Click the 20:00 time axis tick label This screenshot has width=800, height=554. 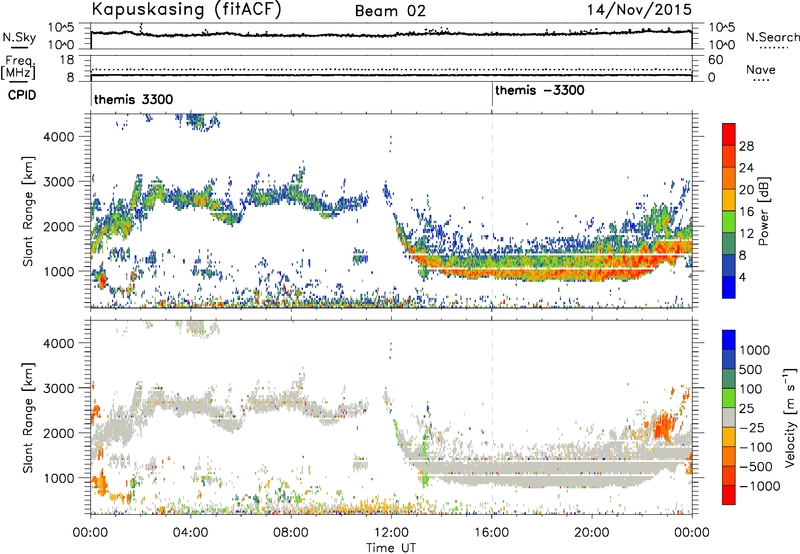pos(592,533)
